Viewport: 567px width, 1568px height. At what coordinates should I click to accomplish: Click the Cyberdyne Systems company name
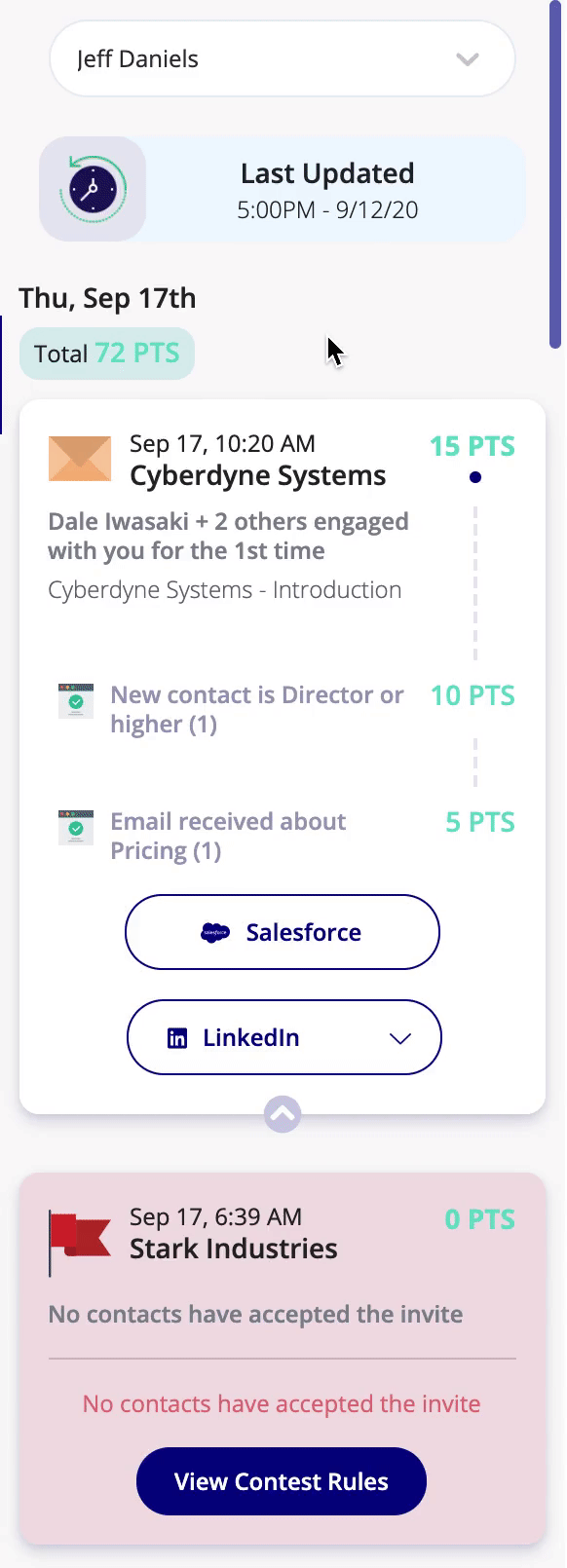[x=258, y=475]
